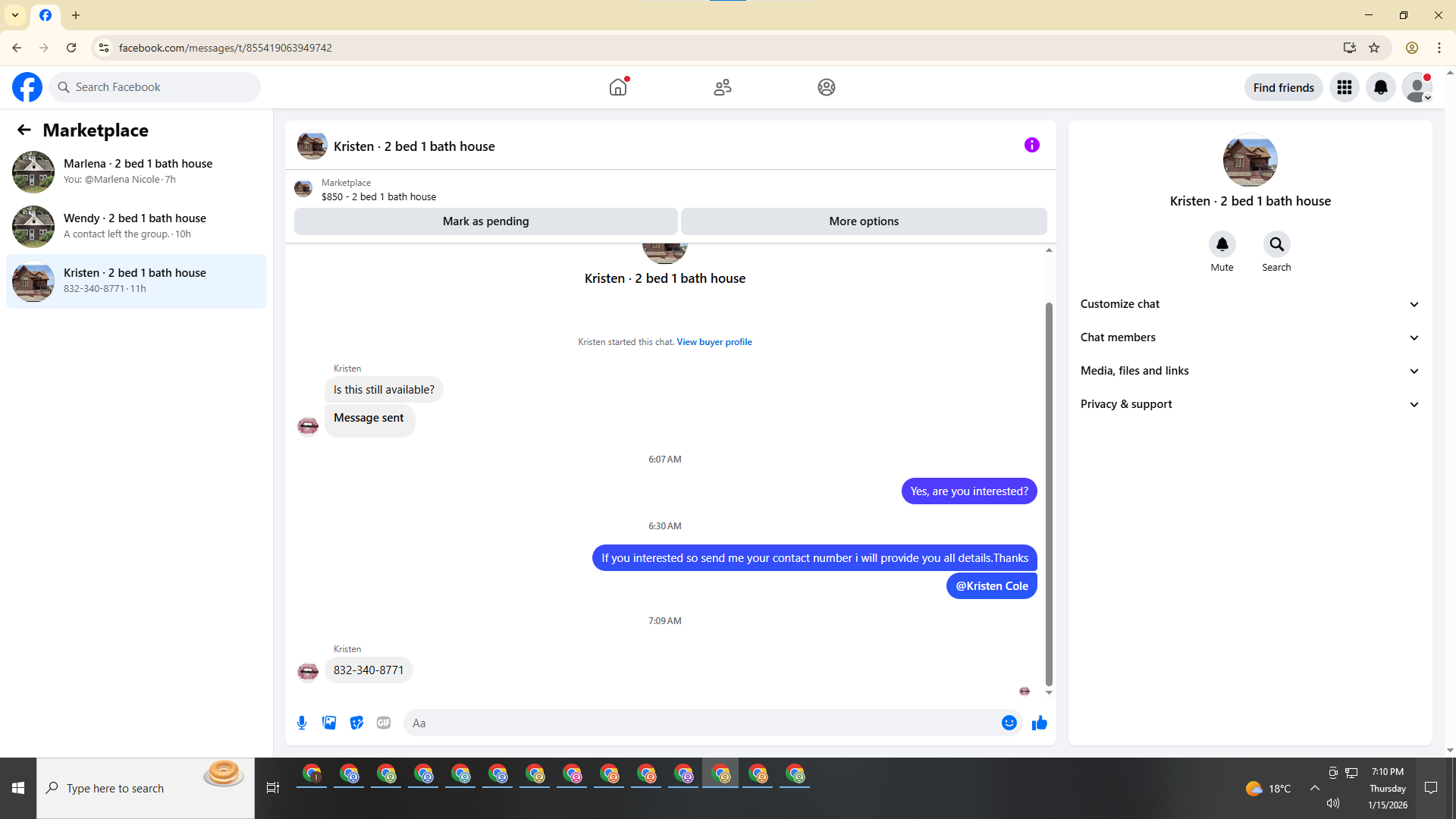Image resolution: width=1456 pixels, height=819 pixels.
Task: Open the Windows Start menu
Action: [18, 788]
